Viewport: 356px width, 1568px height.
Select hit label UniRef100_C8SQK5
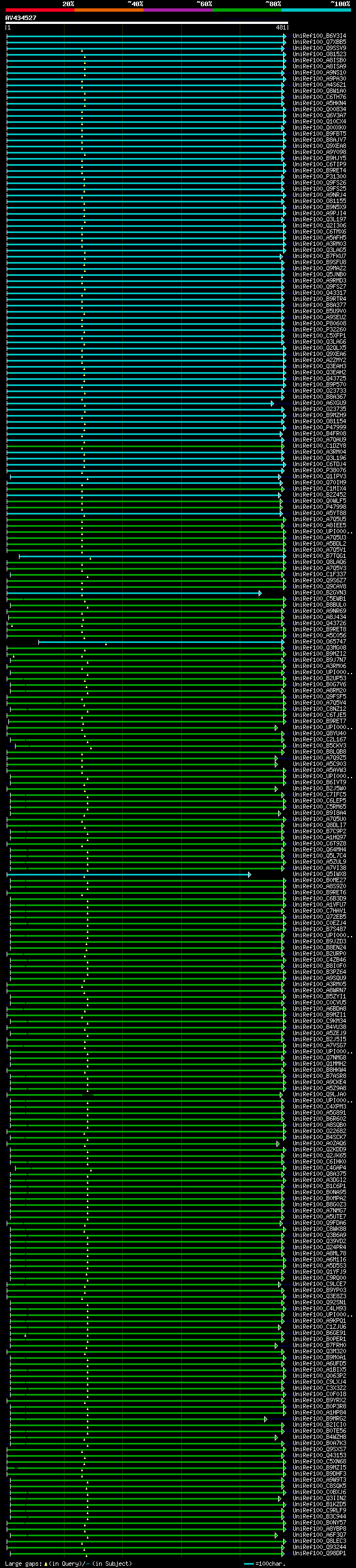pos(319,1486)
